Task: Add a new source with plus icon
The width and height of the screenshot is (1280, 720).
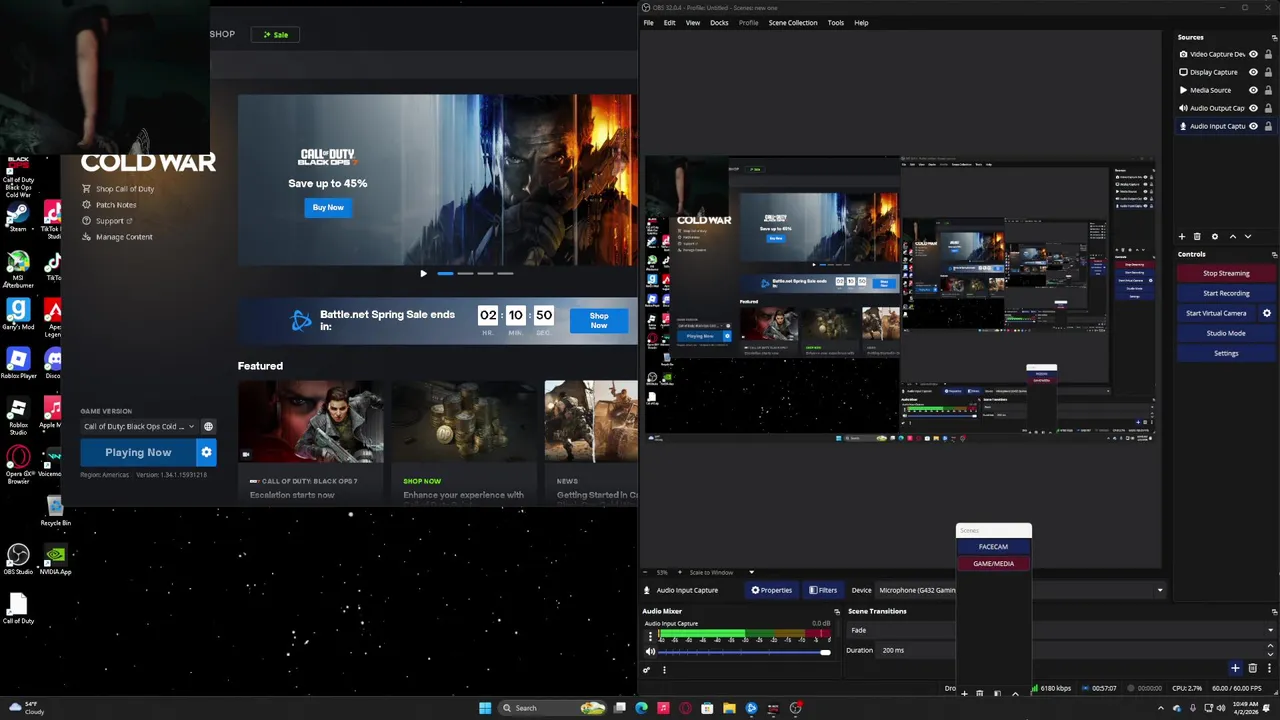Action: pyautogui.click(x=1182, y=237)
